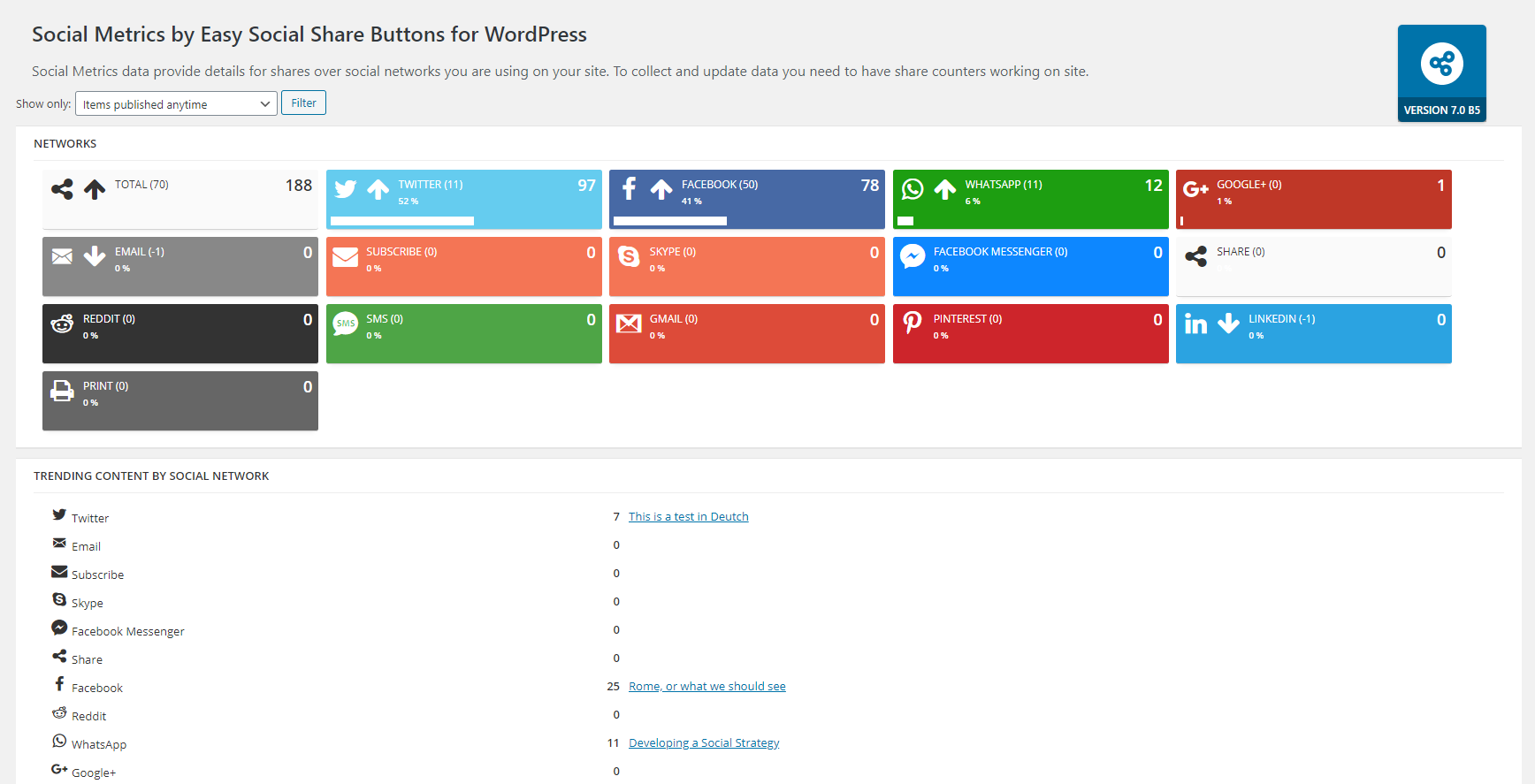Click the up arrow in the WhatsApp card
Image resolution: width=1535 pixels, height=784 pixels.
coord(945,189)
